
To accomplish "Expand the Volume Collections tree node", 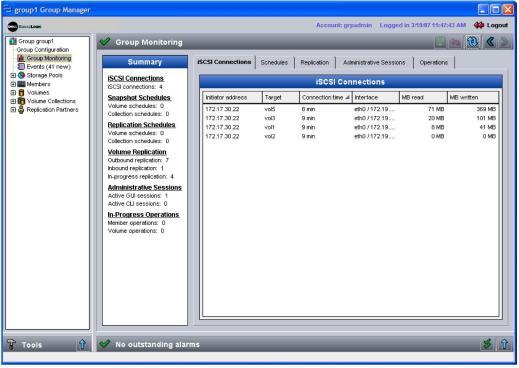I will pyautogui.click(x=13, y=101).
